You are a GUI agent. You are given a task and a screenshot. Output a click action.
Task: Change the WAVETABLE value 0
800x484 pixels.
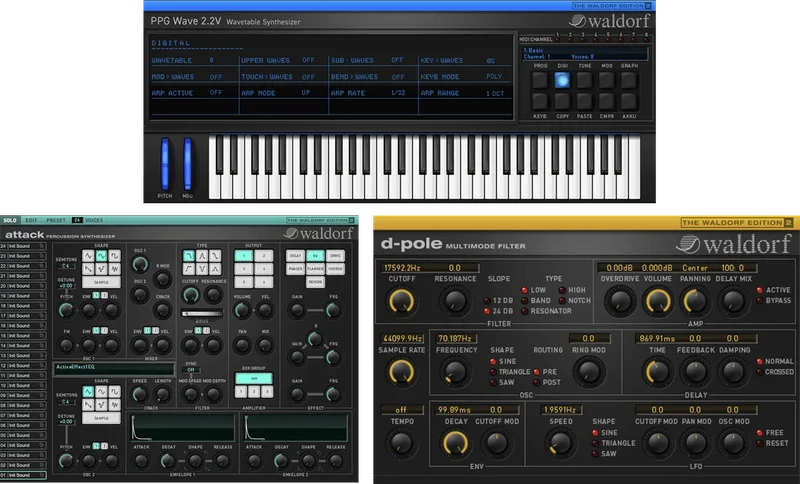tap(211, 60)
